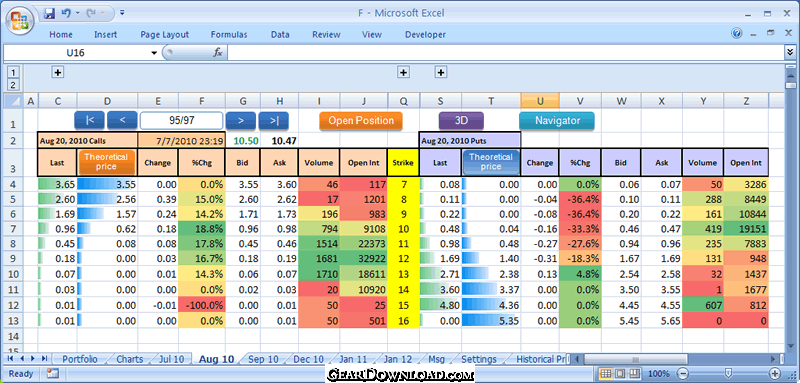Select the -100.0% change cell

pyautogui.click(x=202, y=305)
